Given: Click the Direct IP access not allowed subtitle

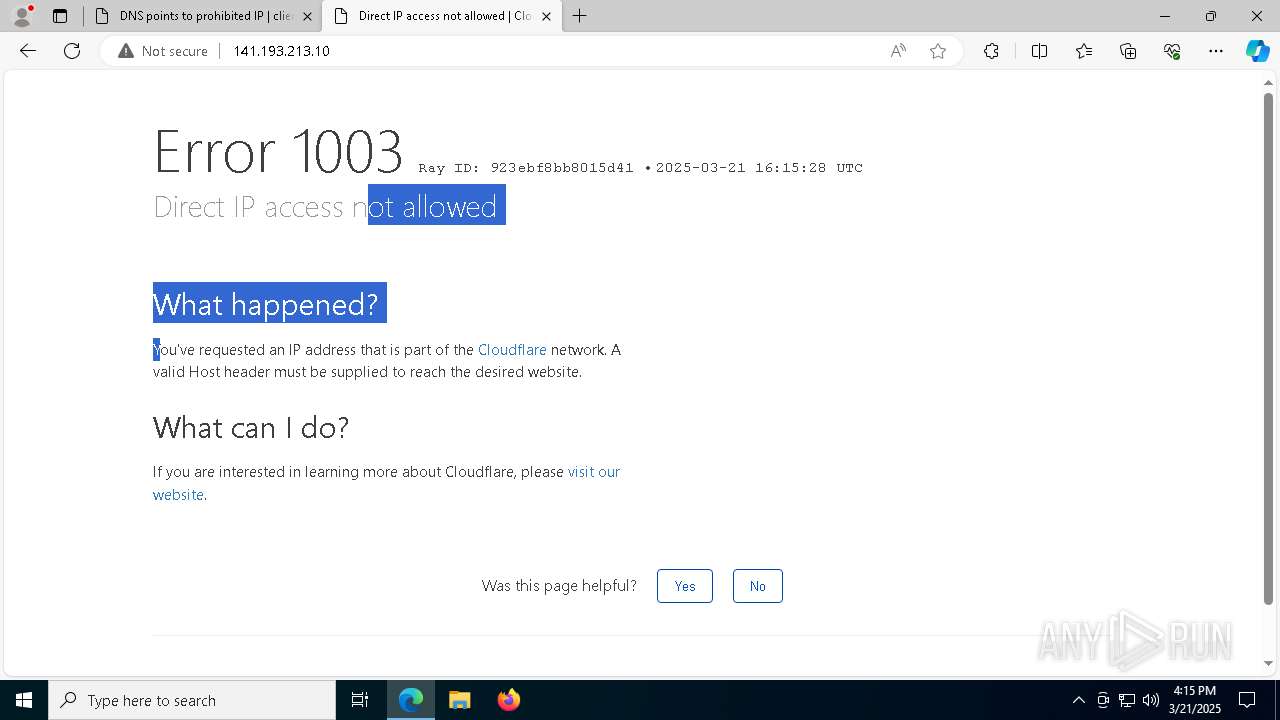Looking at the screenshot, I should [325, 206].
